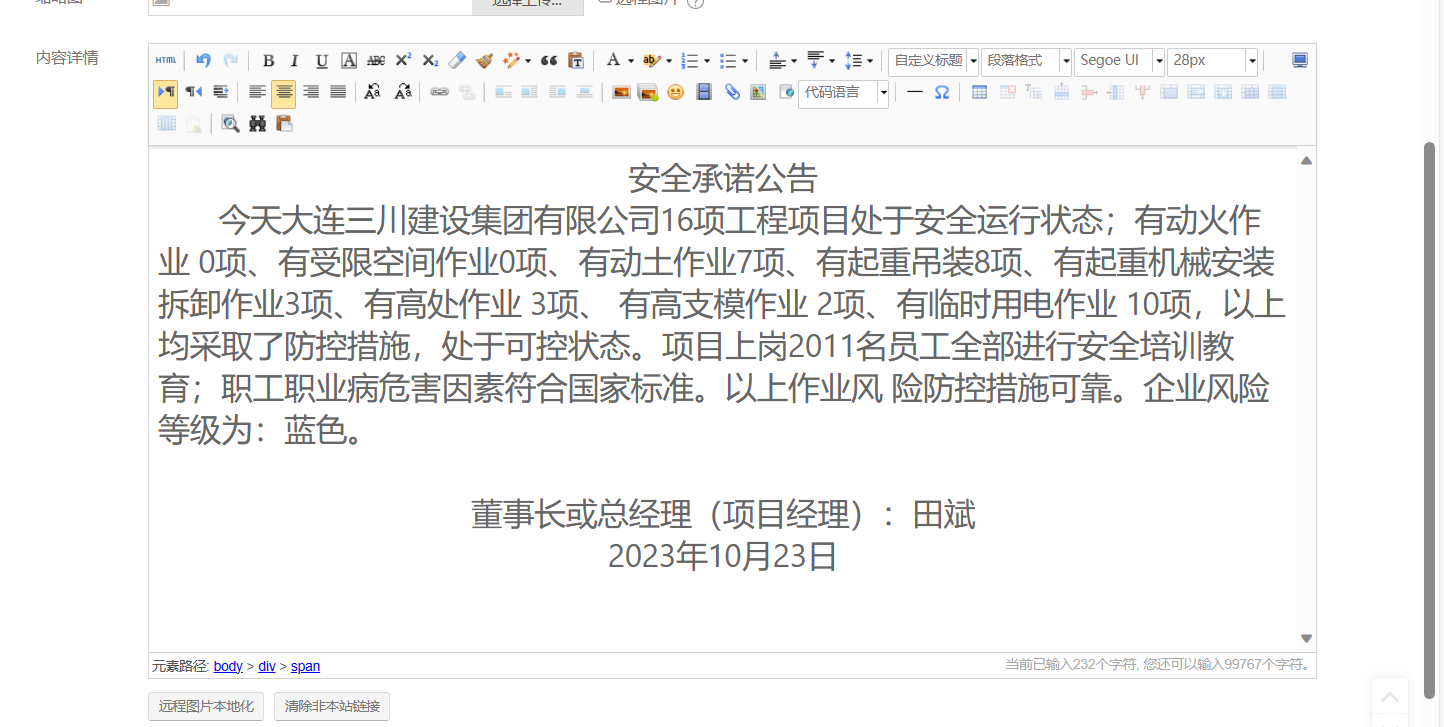Open find and replace (binoculars)

tap(258, 124)
